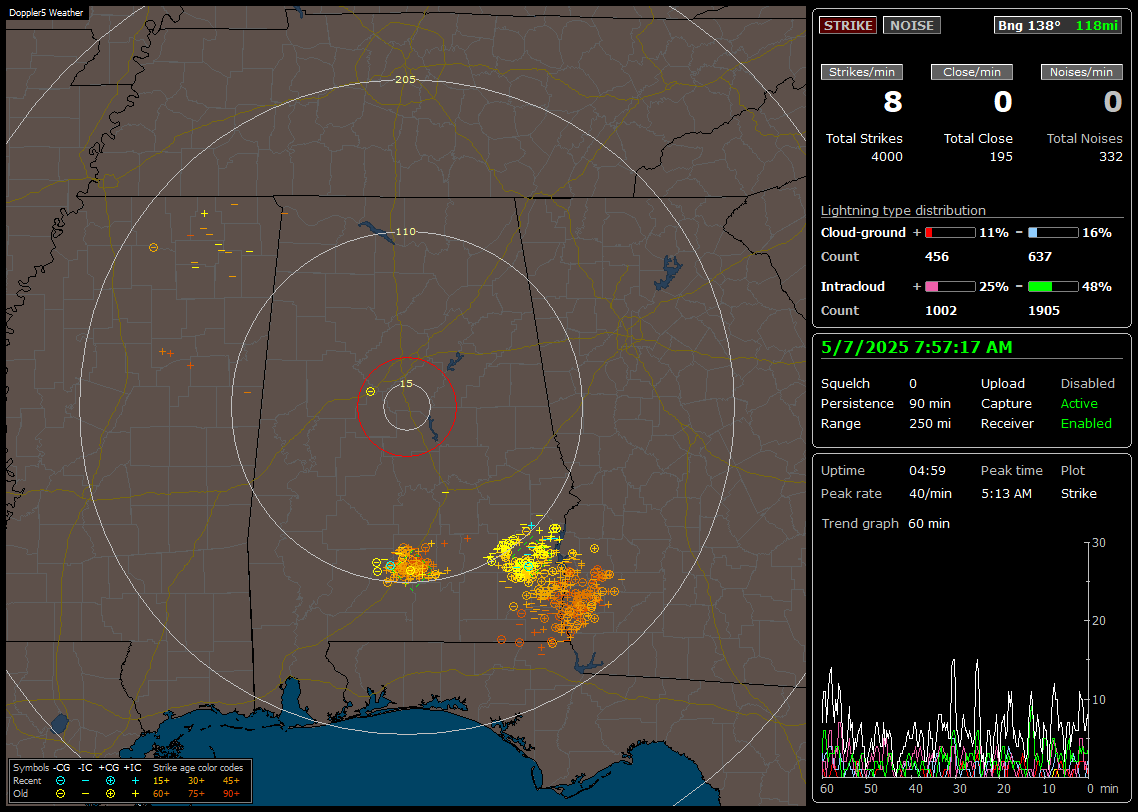This screenshot has width=1138, height=812.
Task: Click the green negative intracloud 48% bar
Action: [x=1053, y=287]
